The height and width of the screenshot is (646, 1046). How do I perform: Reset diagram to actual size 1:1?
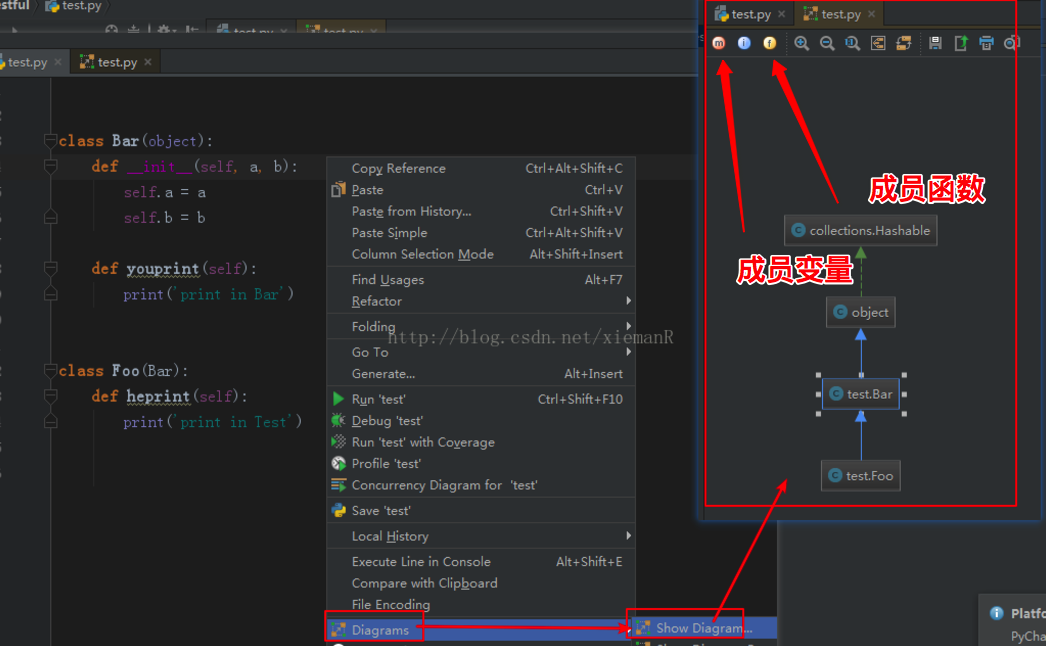pyautogui.click(x=852, y=43)
